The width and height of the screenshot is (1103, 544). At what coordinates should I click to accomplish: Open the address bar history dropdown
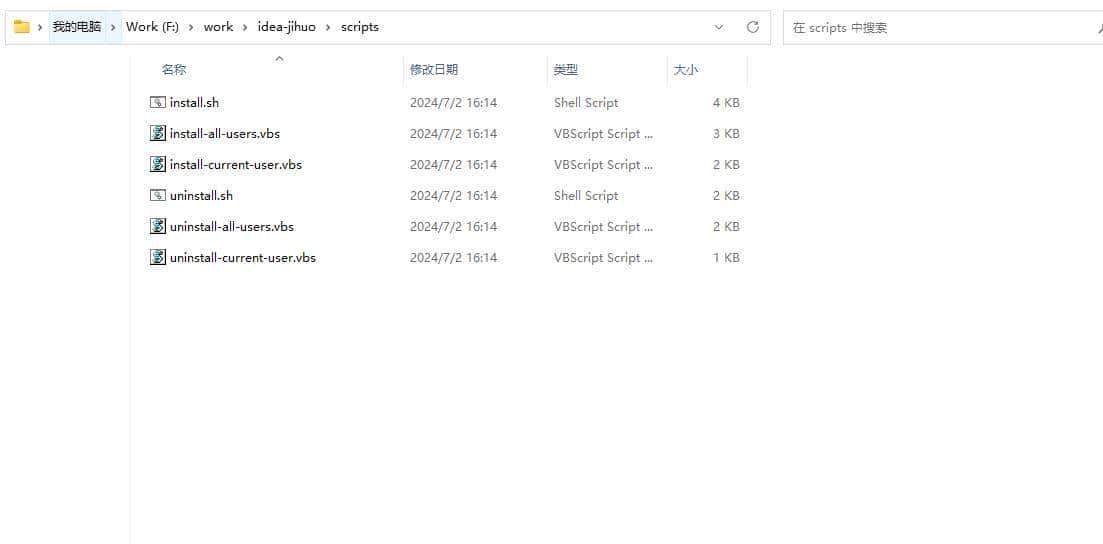(719, 27)
